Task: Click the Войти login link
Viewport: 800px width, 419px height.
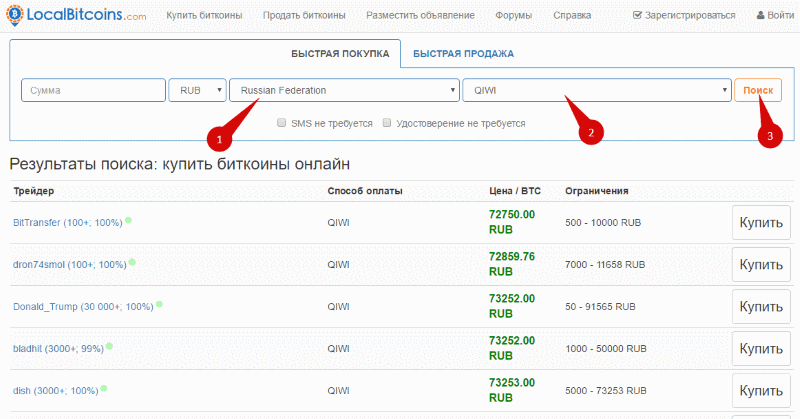Action: pyautogui.click(x=775, y=15)
